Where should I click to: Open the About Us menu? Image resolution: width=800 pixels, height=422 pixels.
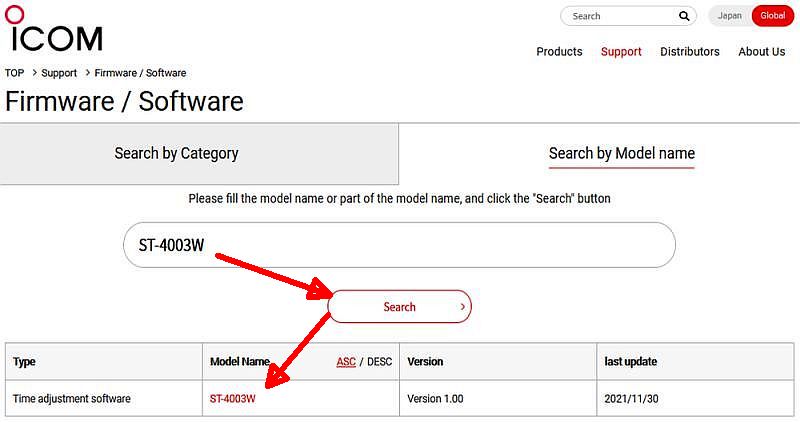[x=762, y=52]
